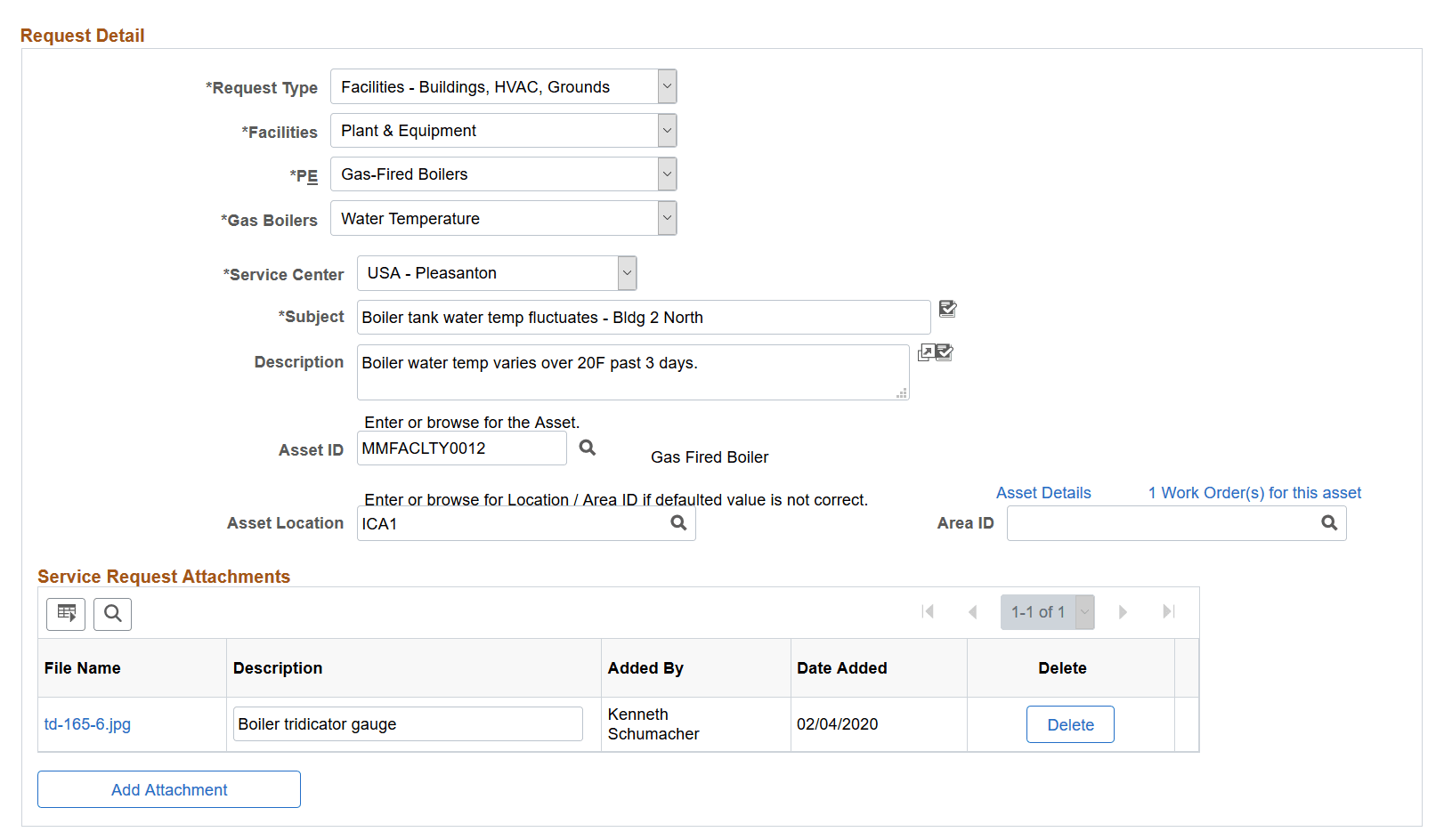
Task: Expand Description into a modal window
Action: tap(927, 352)
